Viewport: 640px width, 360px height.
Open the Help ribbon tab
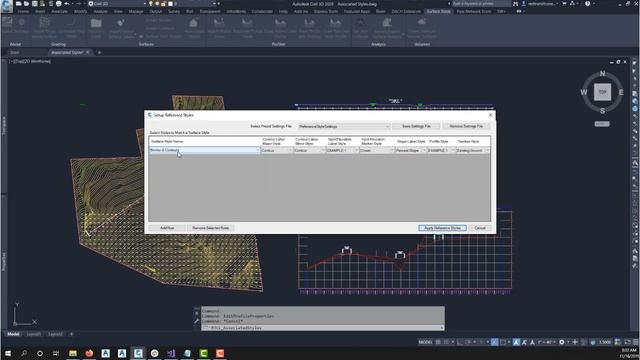283,11
